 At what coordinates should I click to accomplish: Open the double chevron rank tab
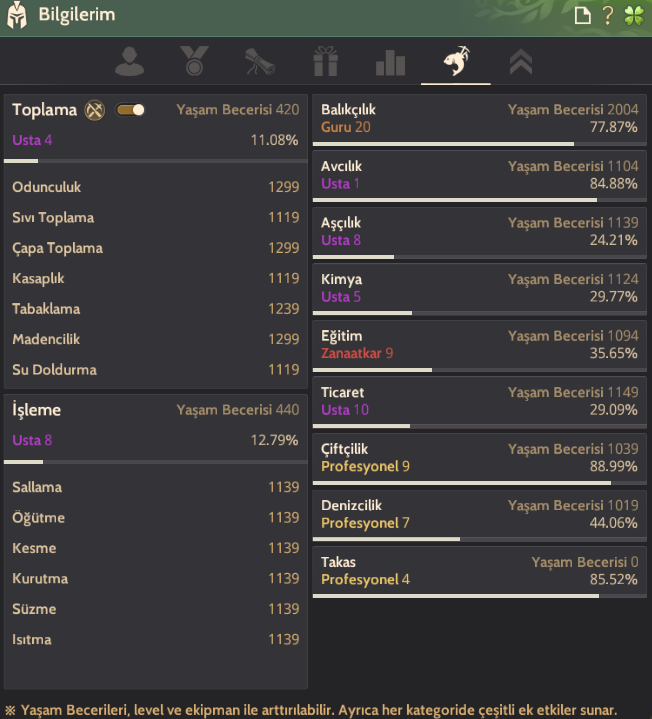[x=520, y=62]
